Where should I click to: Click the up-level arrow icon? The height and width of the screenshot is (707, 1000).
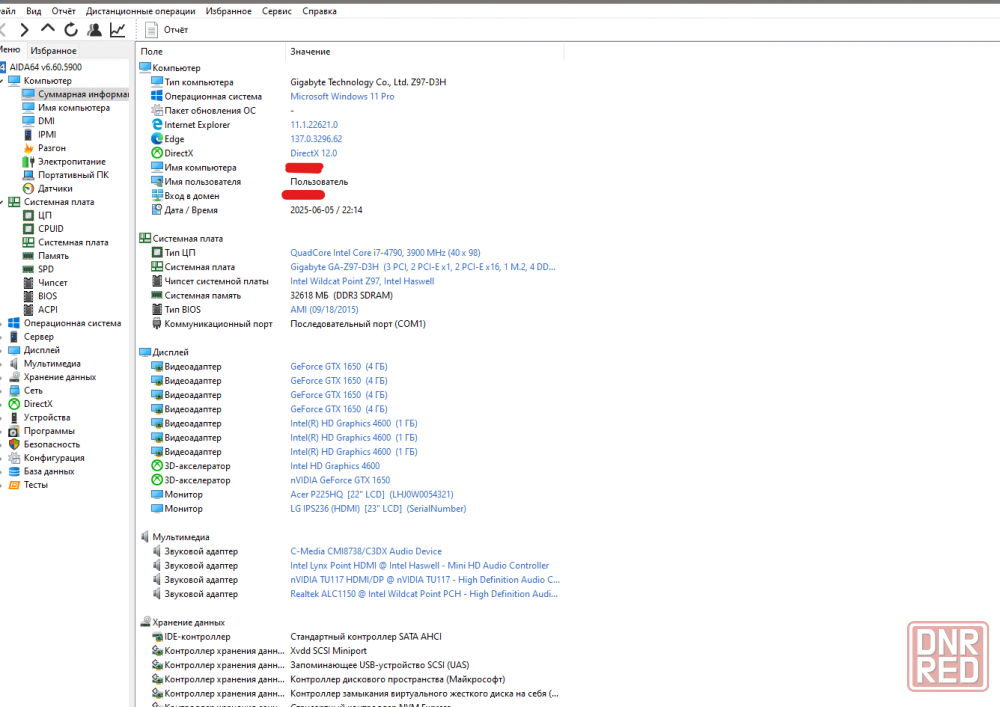pyautogui.click(x=48, y=29)
